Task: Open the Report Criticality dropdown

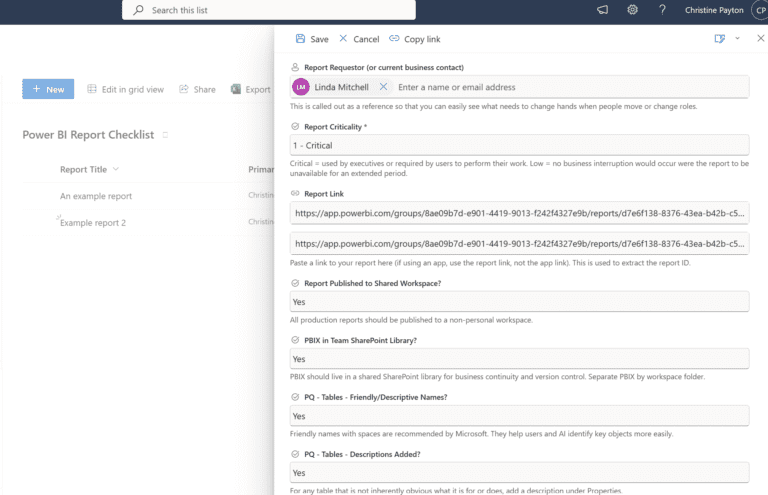Action: (x=519, y=145)
